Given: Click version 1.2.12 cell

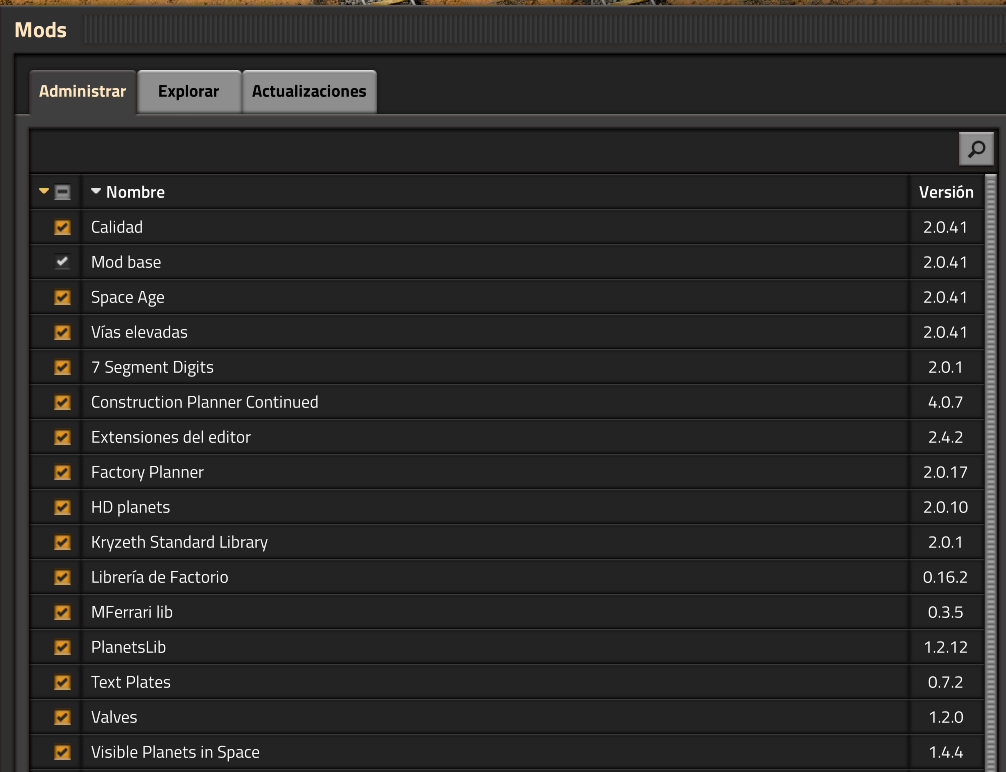Looking at the screenshot, I should 946,647.
